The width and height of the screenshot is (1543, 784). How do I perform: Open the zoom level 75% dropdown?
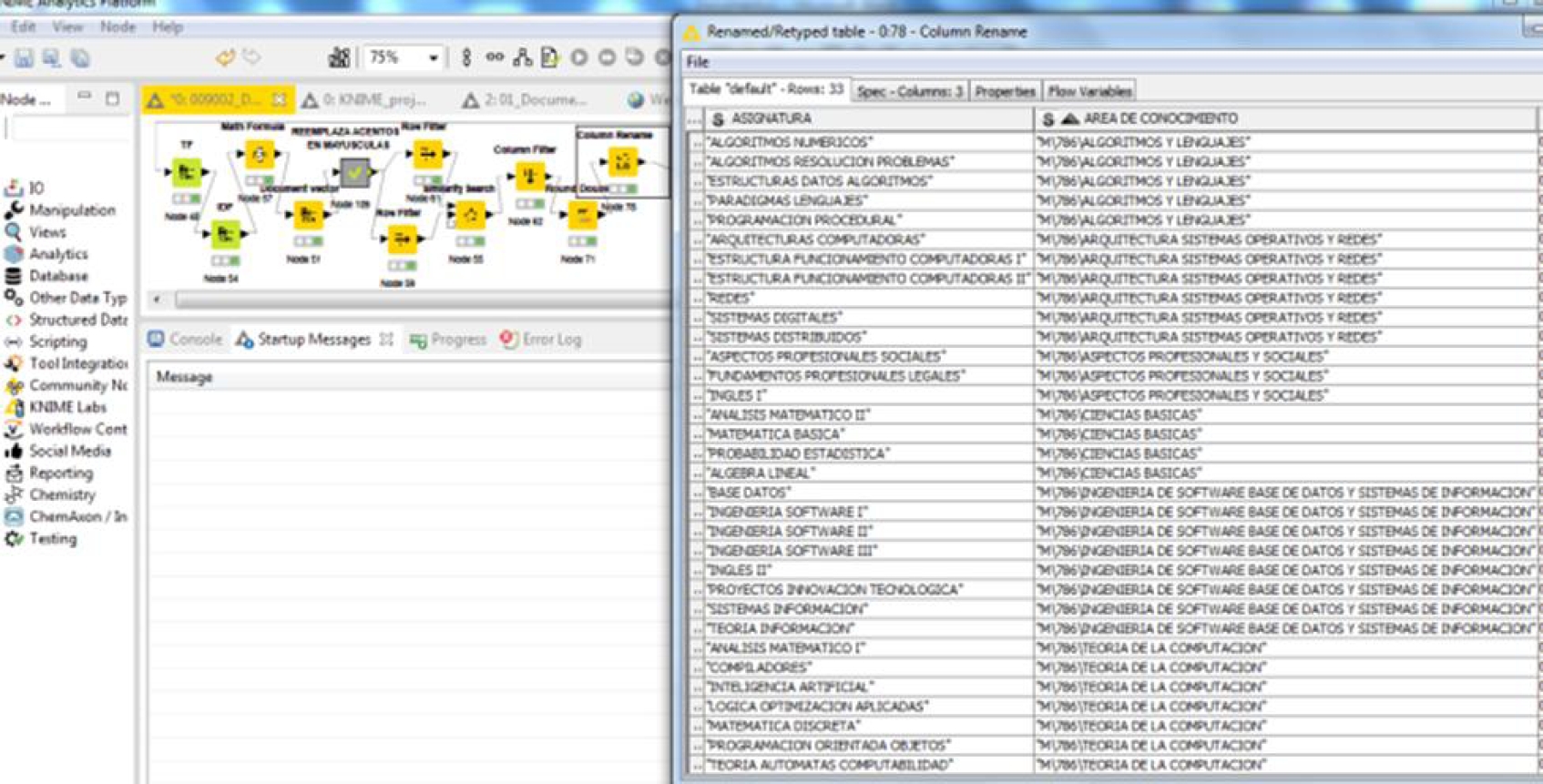[x=434, y=58]
